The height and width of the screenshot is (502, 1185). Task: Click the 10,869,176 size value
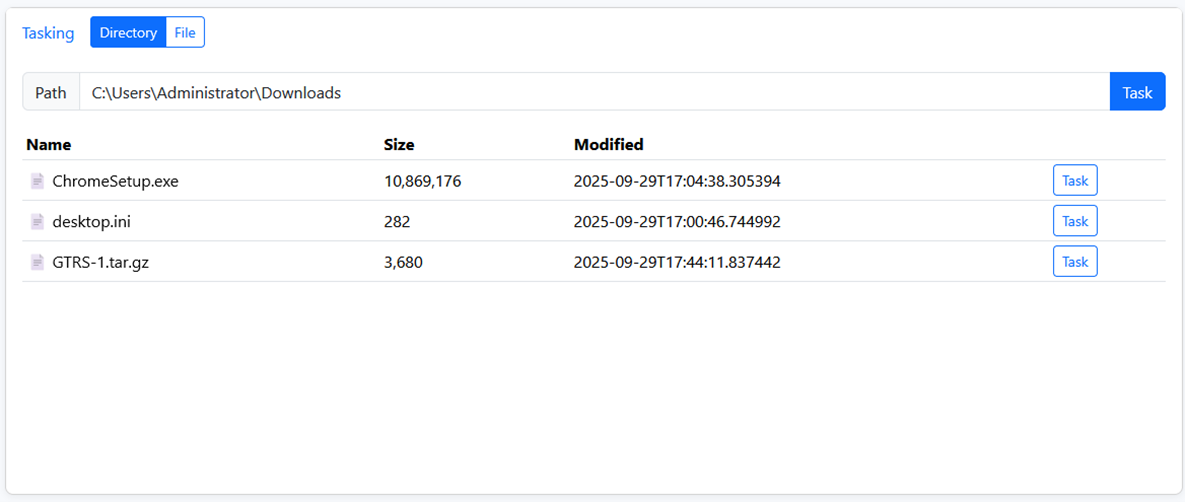[422, 181]
